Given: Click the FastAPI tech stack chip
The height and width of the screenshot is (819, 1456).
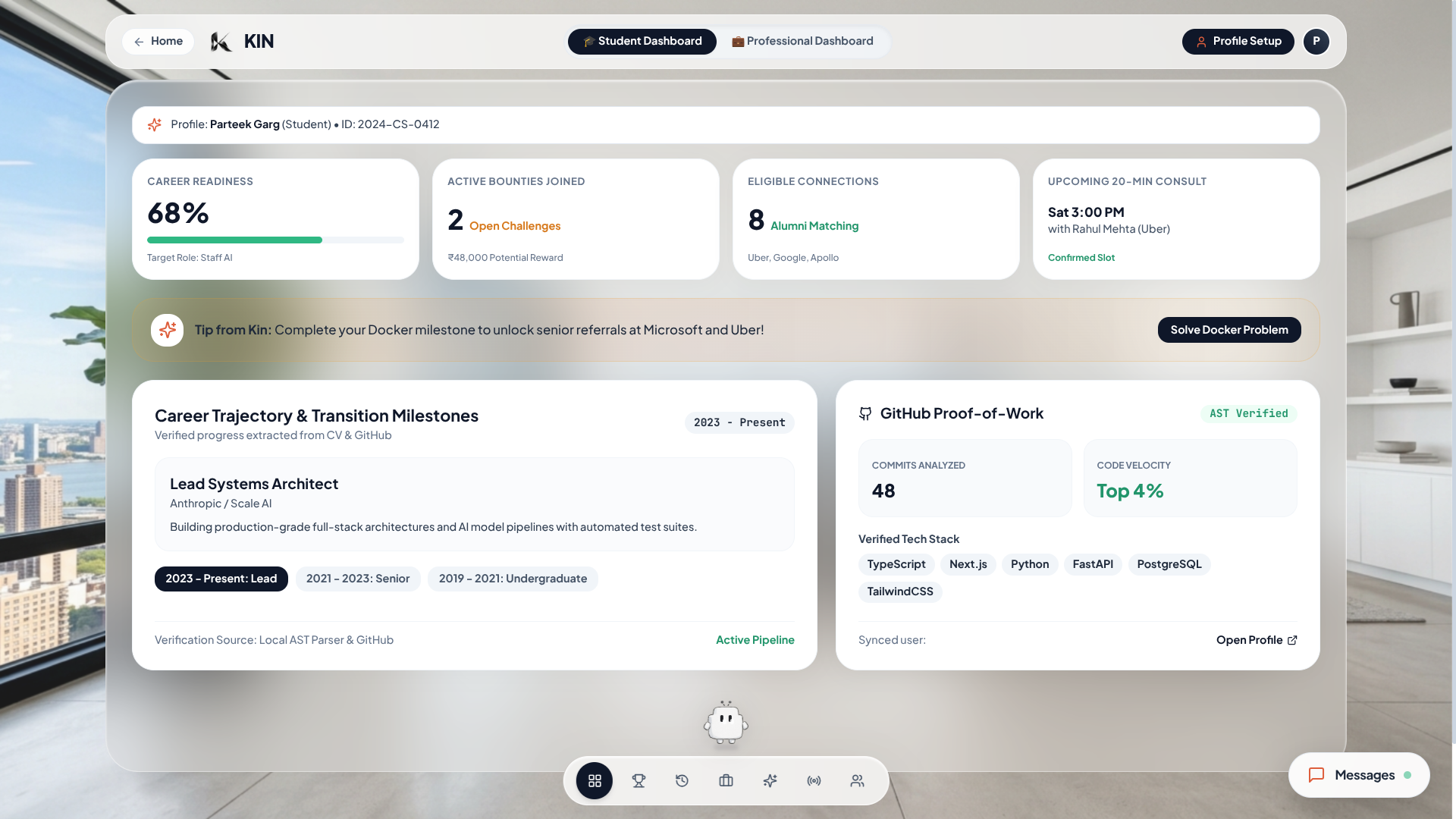Looking at the screenshot, I should [x=1093, y=564].
